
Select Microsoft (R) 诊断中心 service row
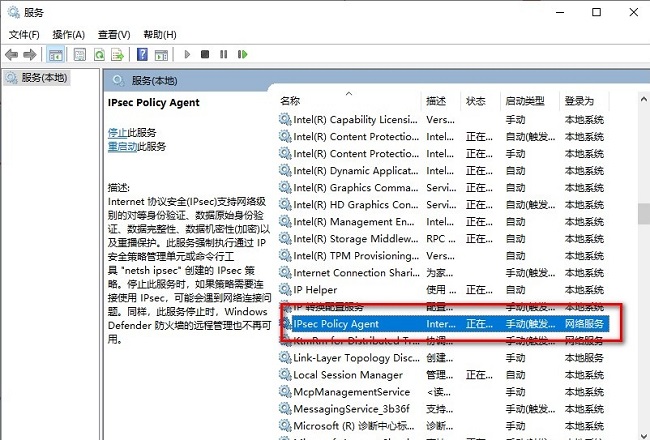[x=443, y=425]
